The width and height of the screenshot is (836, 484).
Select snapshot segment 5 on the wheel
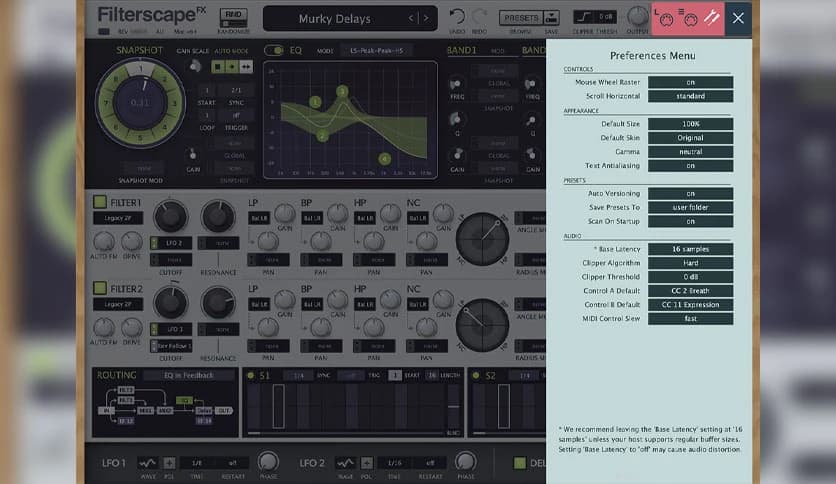coord(140,138)
